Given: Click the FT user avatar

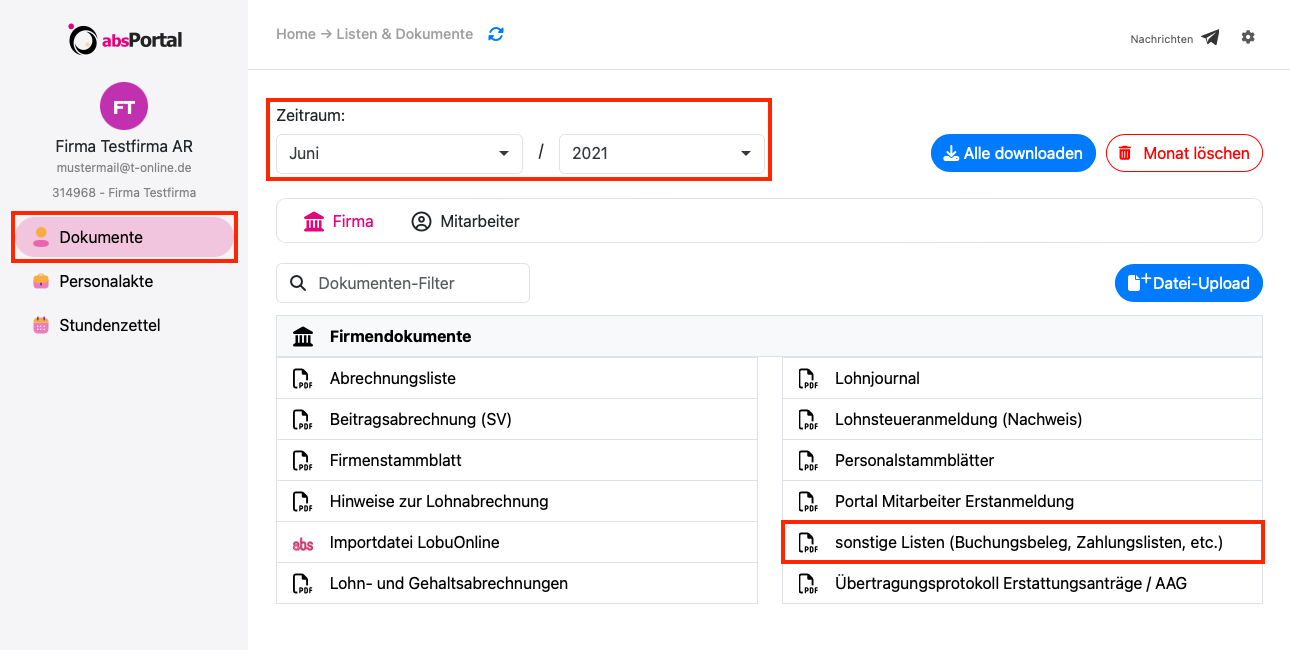Looking at the screenshot, I should click(x=124, y=107).
